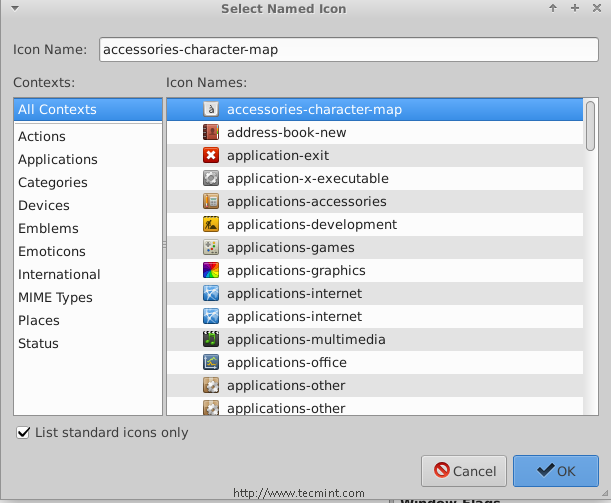Roll up the dialog using the title bar arrow

tap(552, 8)
